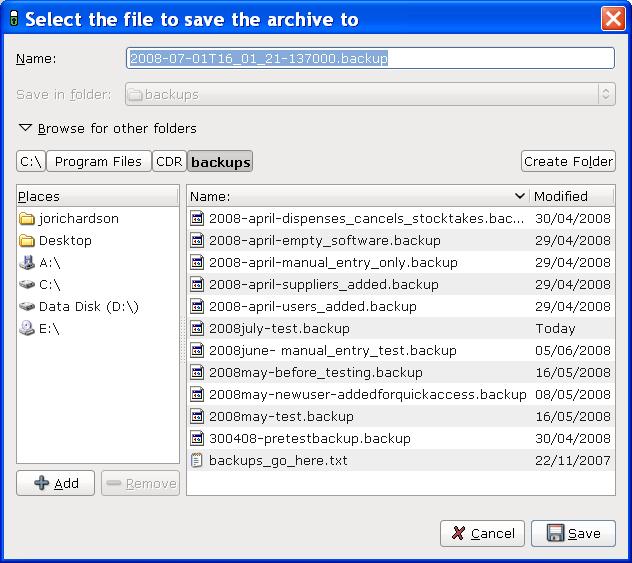Image resolution: width=632 pixels, height=563 pixels.
Task: Select file backups_go_here.txt
Action: (x=401, y=460)
